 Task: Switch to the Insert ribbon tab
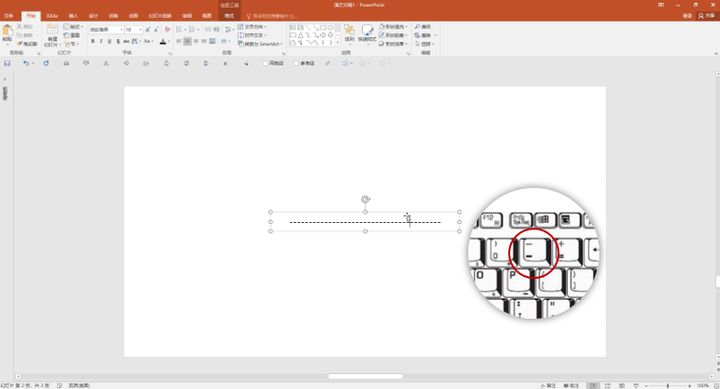coord(73,16)
